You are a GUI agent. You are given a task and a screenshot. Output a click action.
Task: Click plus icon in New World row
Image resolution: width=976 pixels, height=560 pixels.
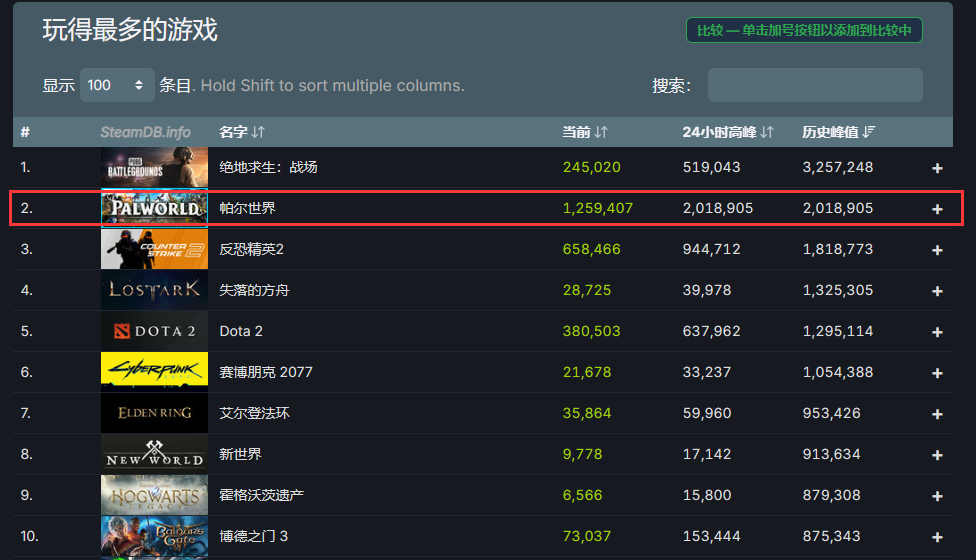click(937, 455)
